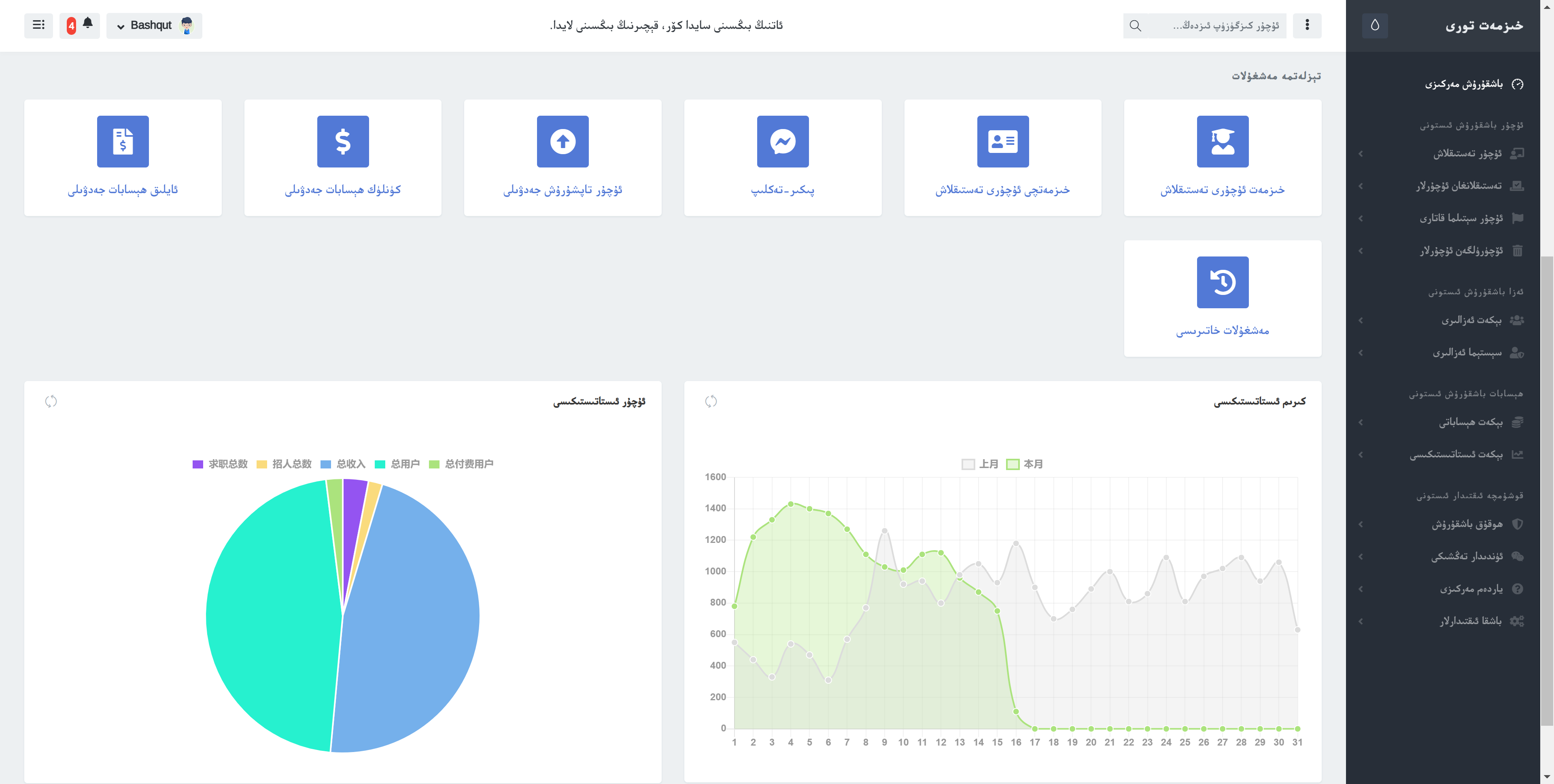
Task: Click the invoice file icon on ئايلىق ھېسابات جەدۋىلى card
Action: point(123,141)
